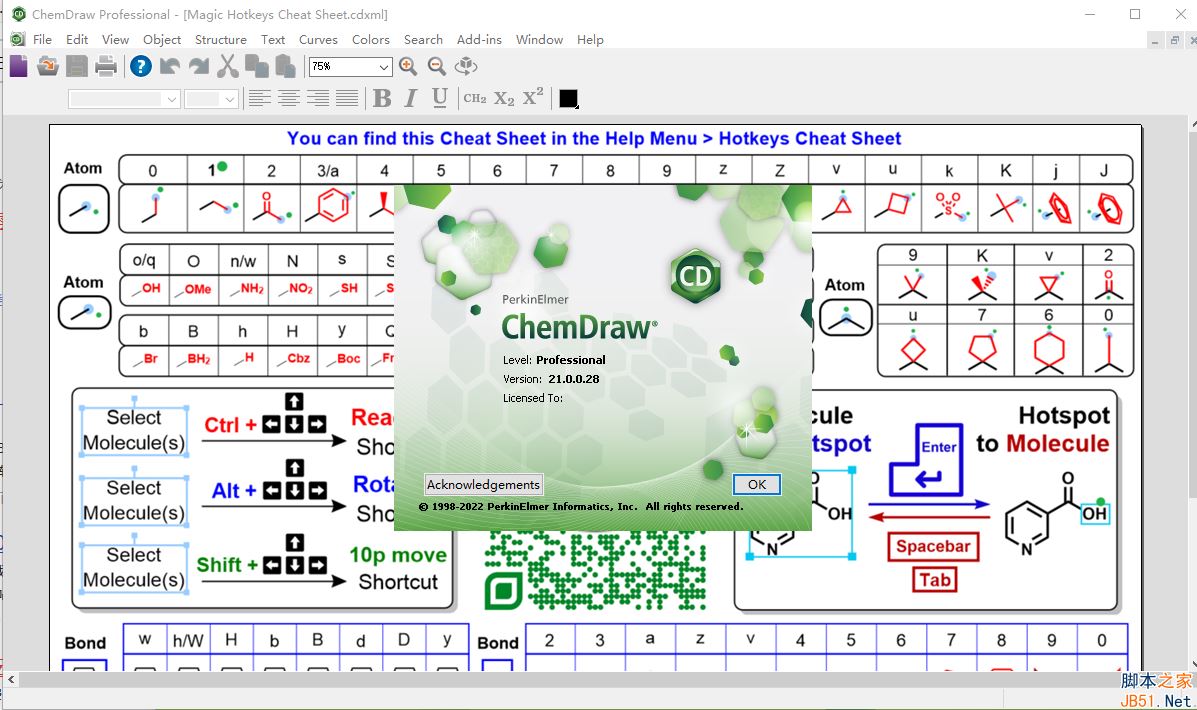Toggle bold text formatting
This screenshot has width=1197, height=710.
[381, 97]
